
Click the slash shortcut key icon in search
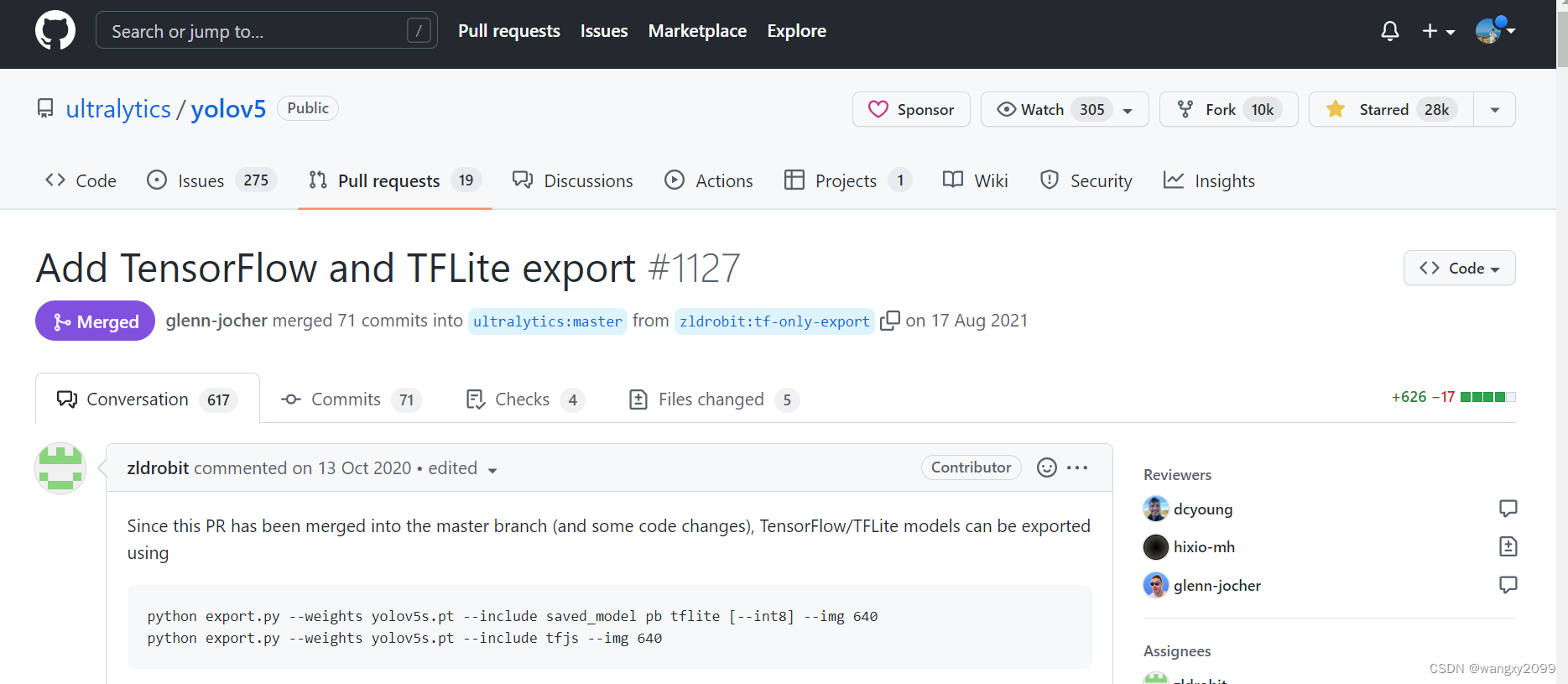tap(419, 31)
